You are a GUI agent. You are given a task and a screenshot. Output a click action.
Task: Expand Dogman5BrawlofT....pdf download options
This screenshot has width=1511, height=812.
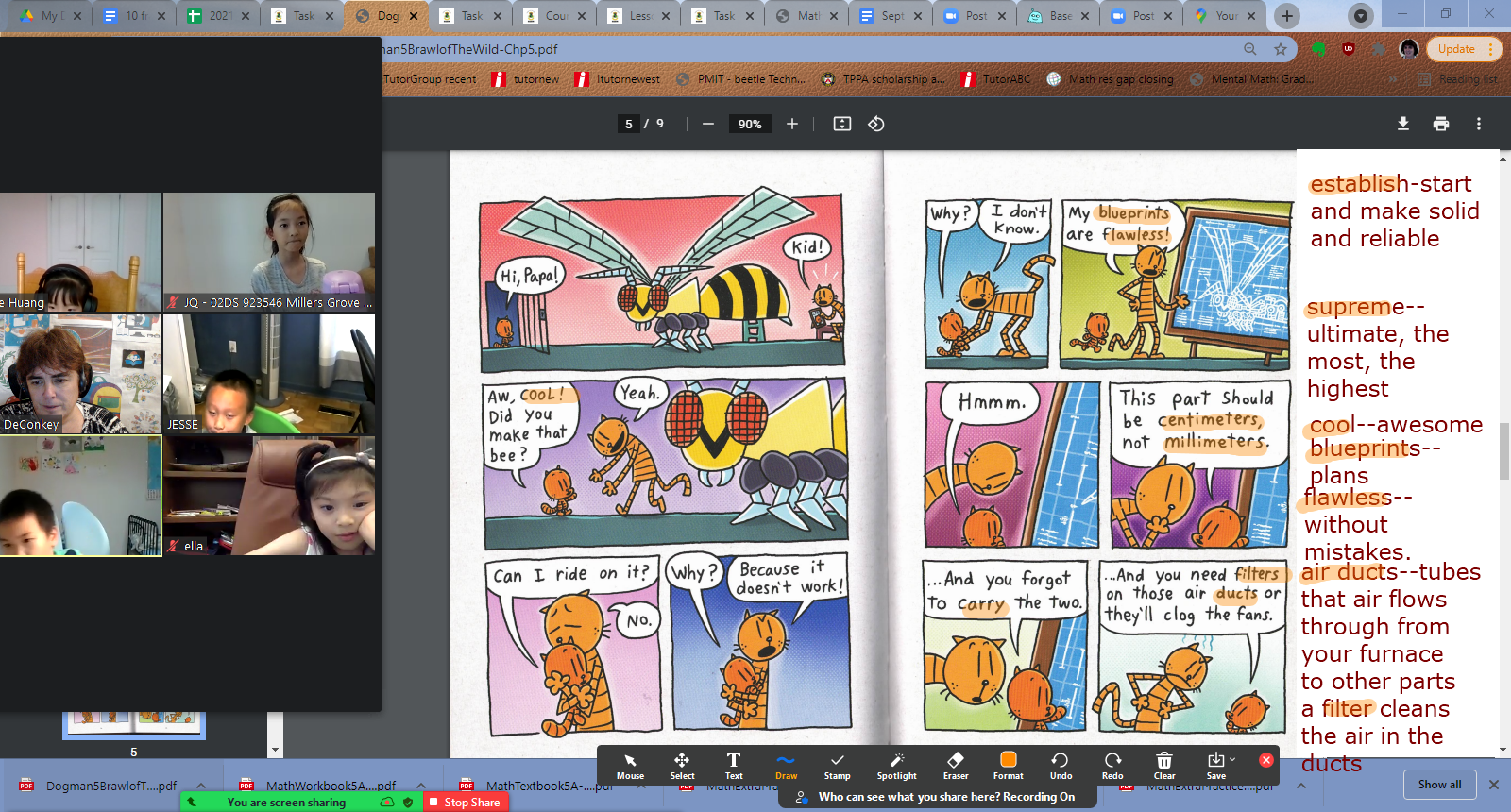click(x=201, y=786)
